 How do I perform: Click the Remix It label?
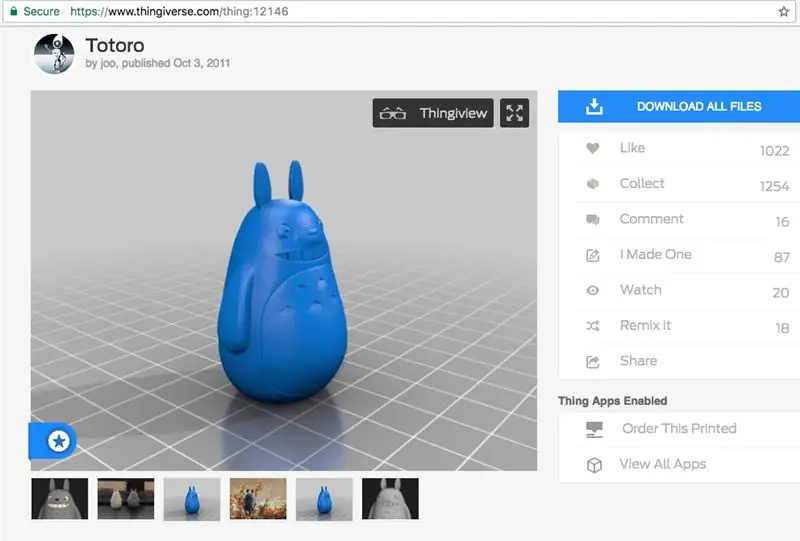(645, 325)
